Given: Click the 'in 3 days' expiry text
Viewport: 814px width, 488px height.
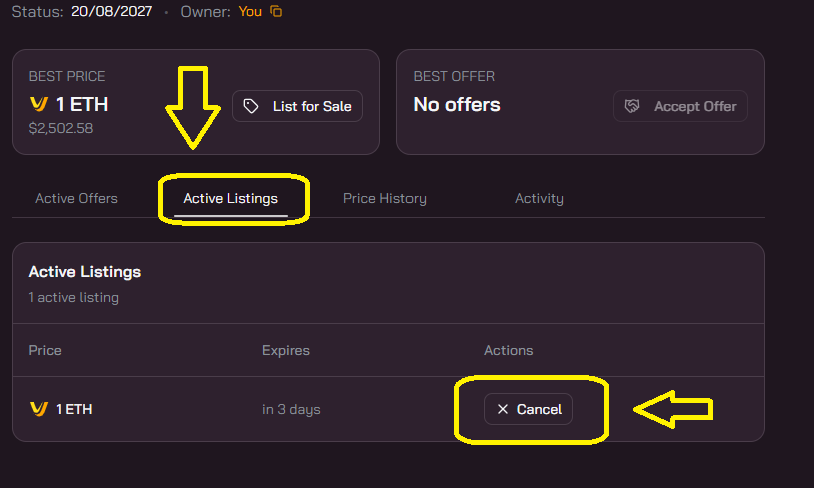Looking at the screenshot, I should point(291,409).
